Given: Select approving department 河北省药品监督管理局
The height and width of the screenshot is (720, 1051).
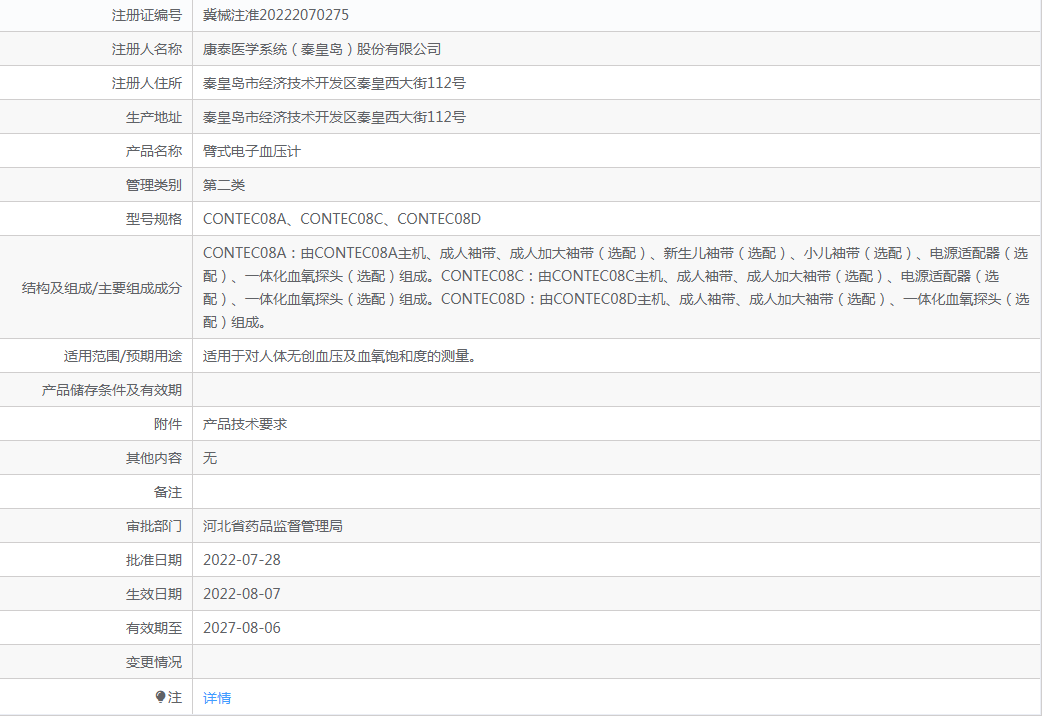Looking at the screenshot, I should click(273, 526).
